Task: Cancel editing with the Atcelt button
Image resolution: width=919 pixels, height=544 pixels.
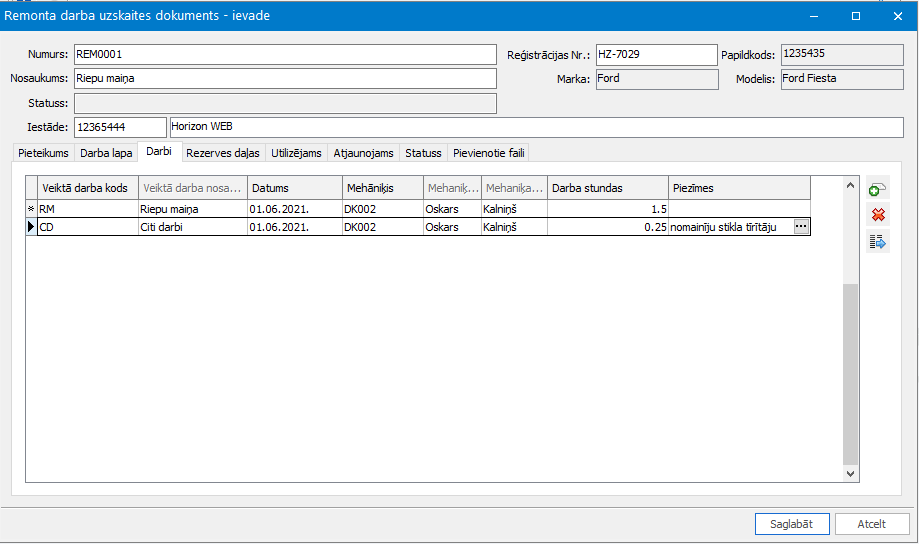Action: coord(872,524)
